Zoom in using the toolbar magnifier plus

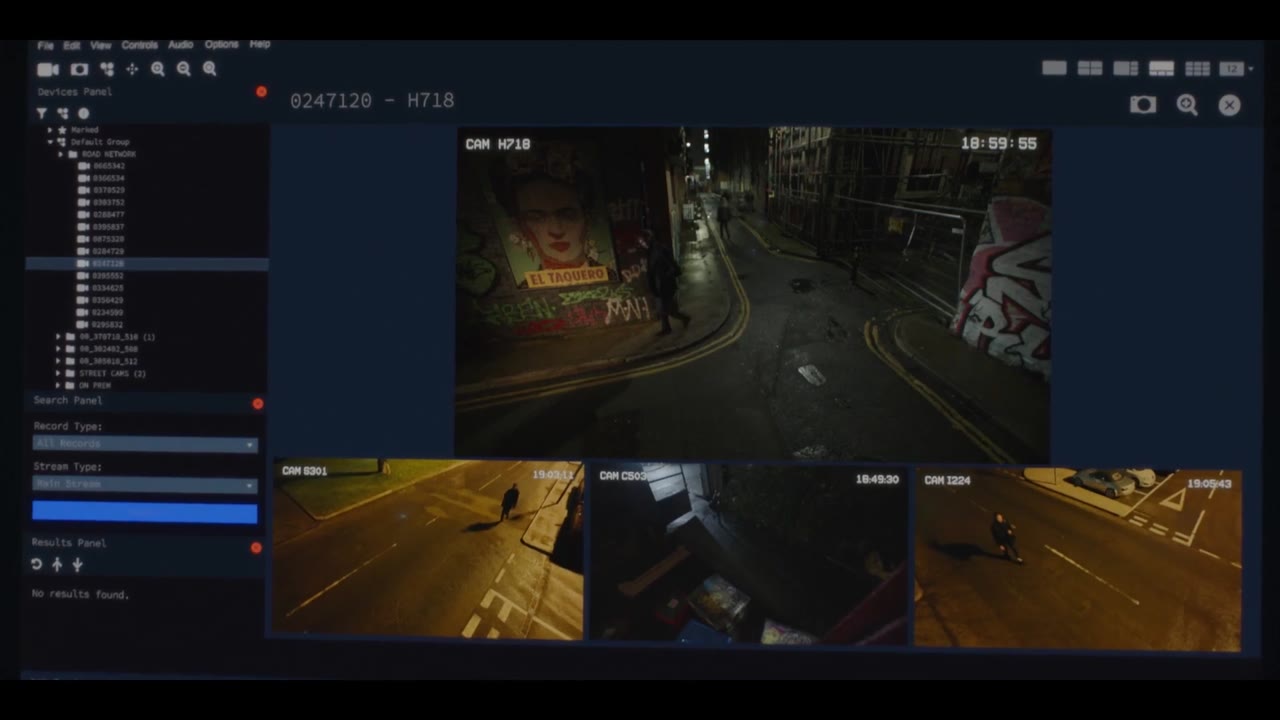coord(158,69)
